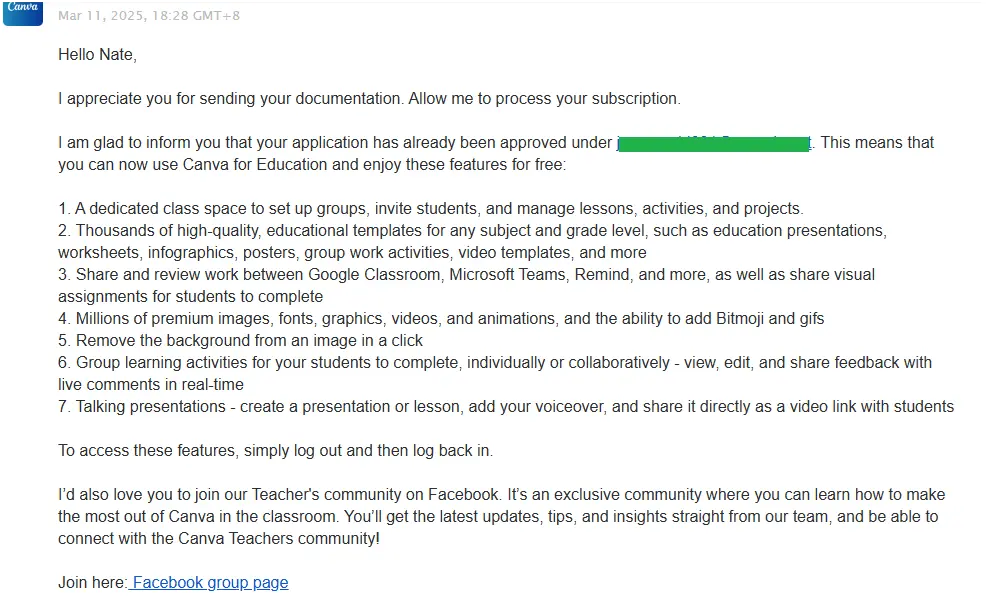
Task: Open the Facebook group page link
Action: click(x=210, y=583)
